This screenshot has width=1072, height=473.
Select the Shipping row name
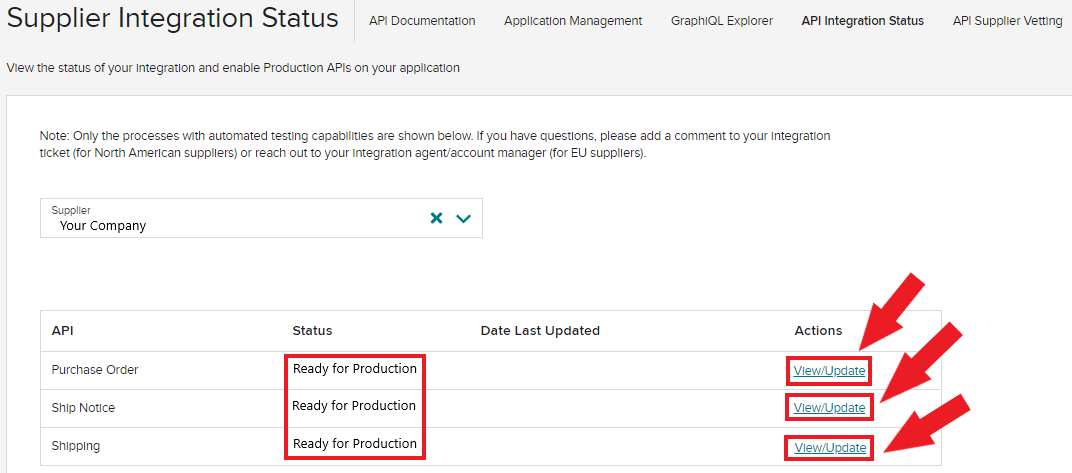click(76, 446)
